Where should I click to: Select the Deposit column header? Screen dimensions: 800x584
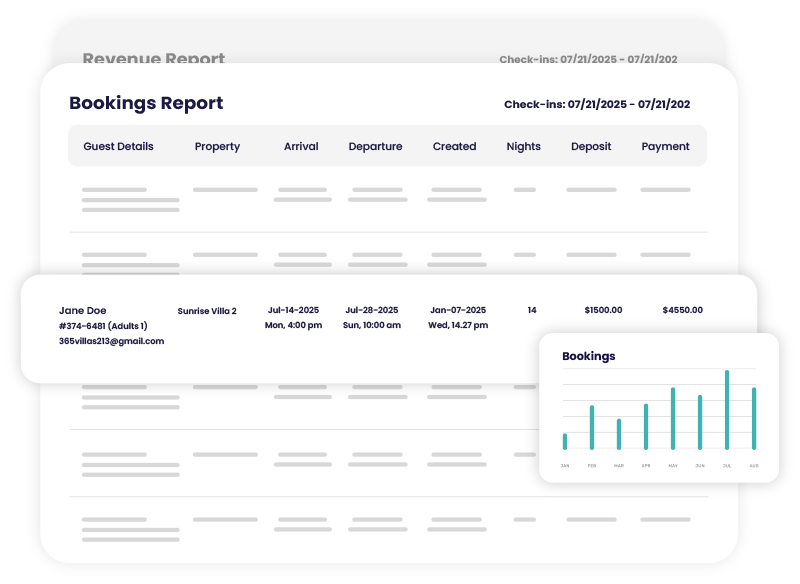[x=591, y=146]
